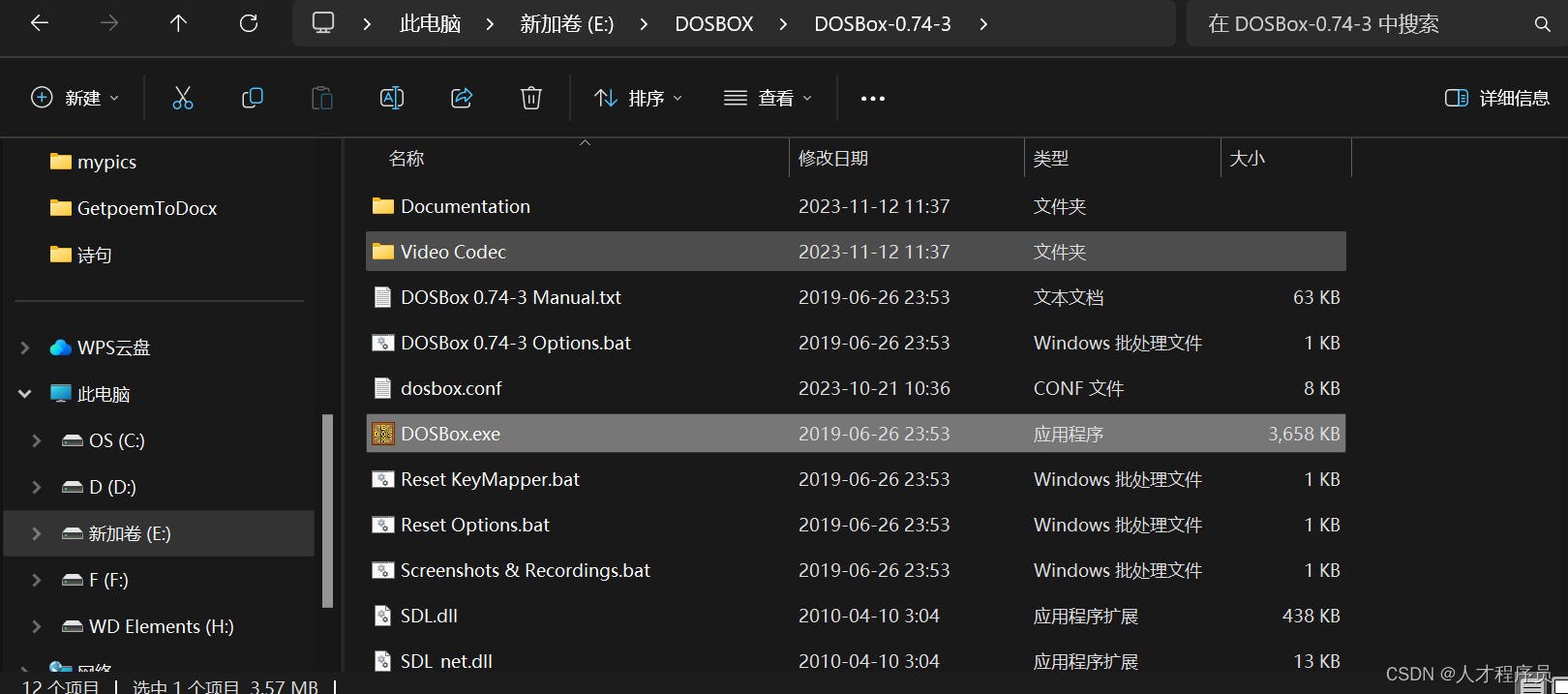Screen dimensions: 1568x694
Task: Click the Delete trash icon
Action: [531, 98]
